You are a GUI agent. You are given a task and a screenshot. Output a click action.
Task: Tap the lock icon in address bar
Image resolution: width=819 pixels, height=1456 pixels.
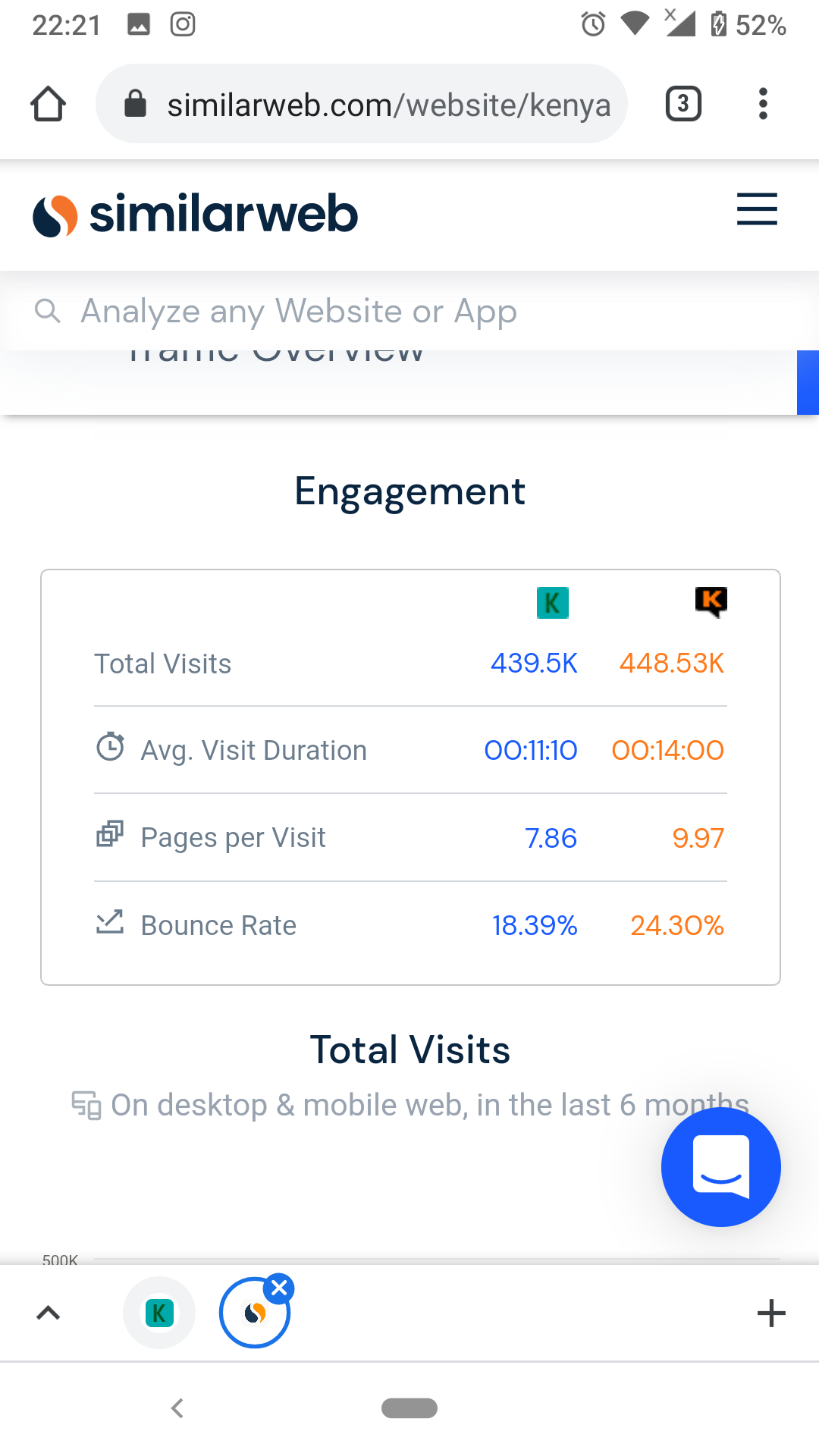(x=135, y=104)
